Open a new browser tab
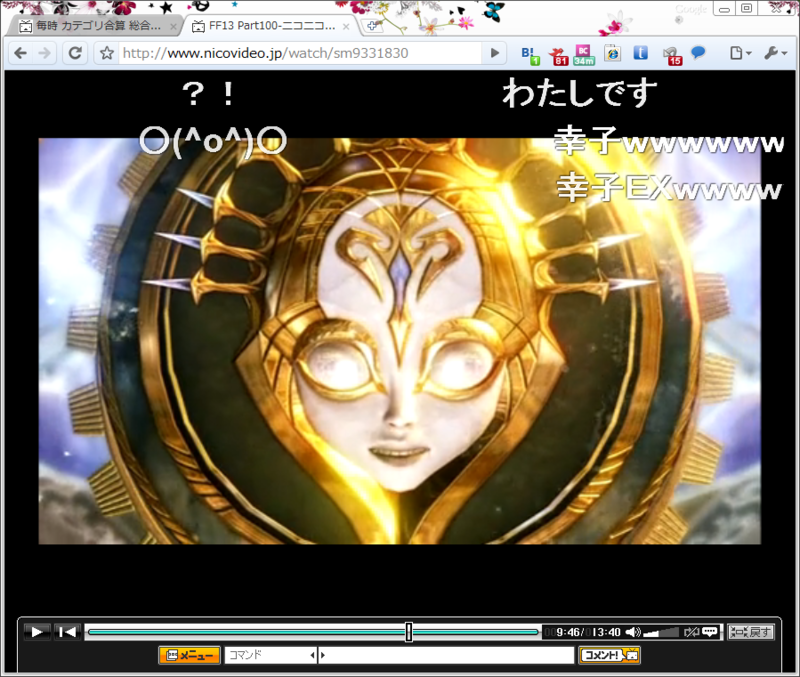This screenshot has width=800, height=677. coord(372,26)
